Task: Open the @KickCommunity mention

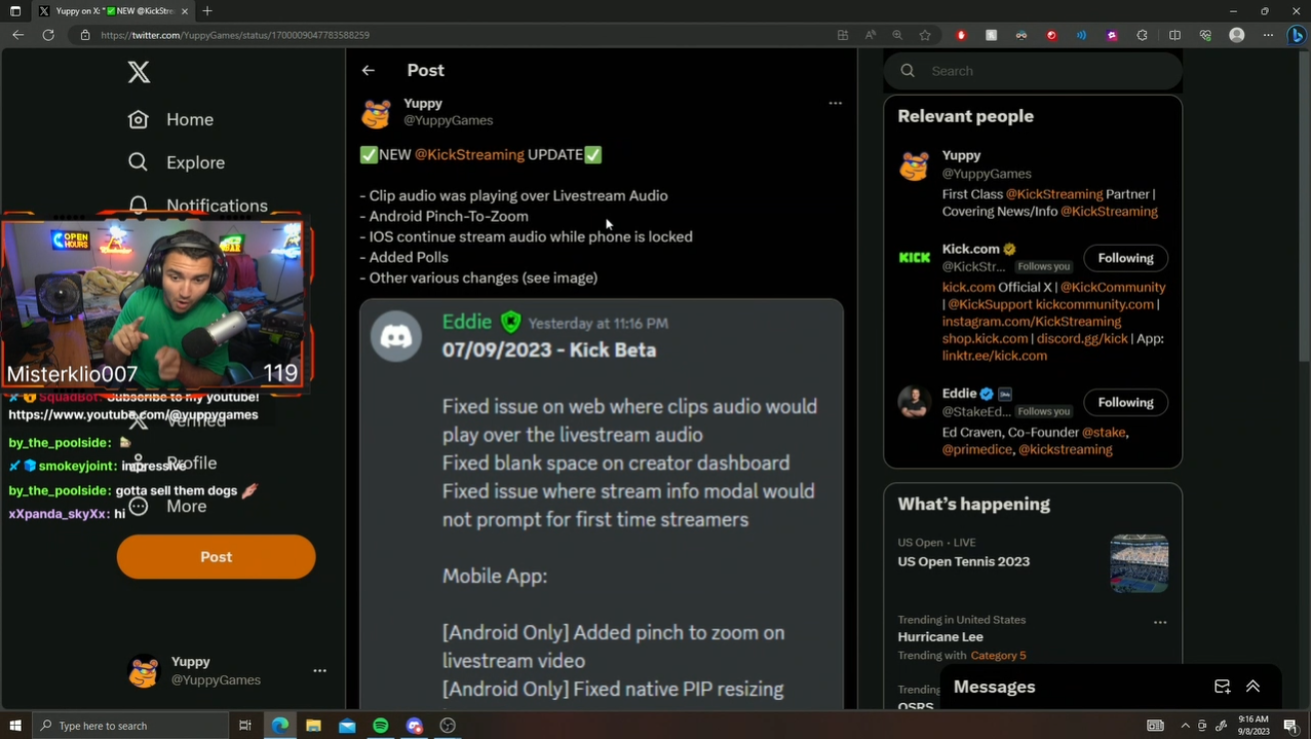Action: click(1113, 287)
